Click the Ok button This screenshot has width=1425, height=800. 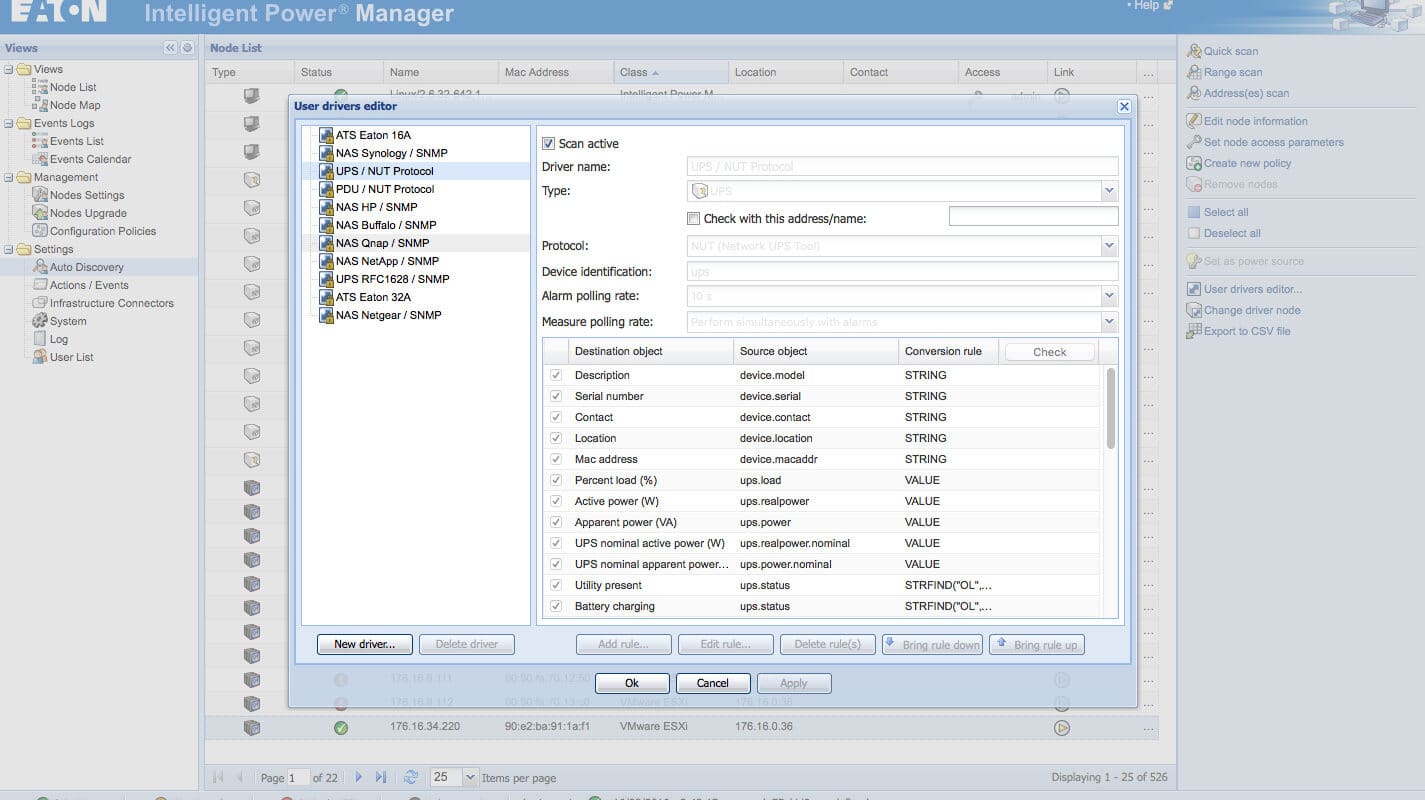pos(632,683)
